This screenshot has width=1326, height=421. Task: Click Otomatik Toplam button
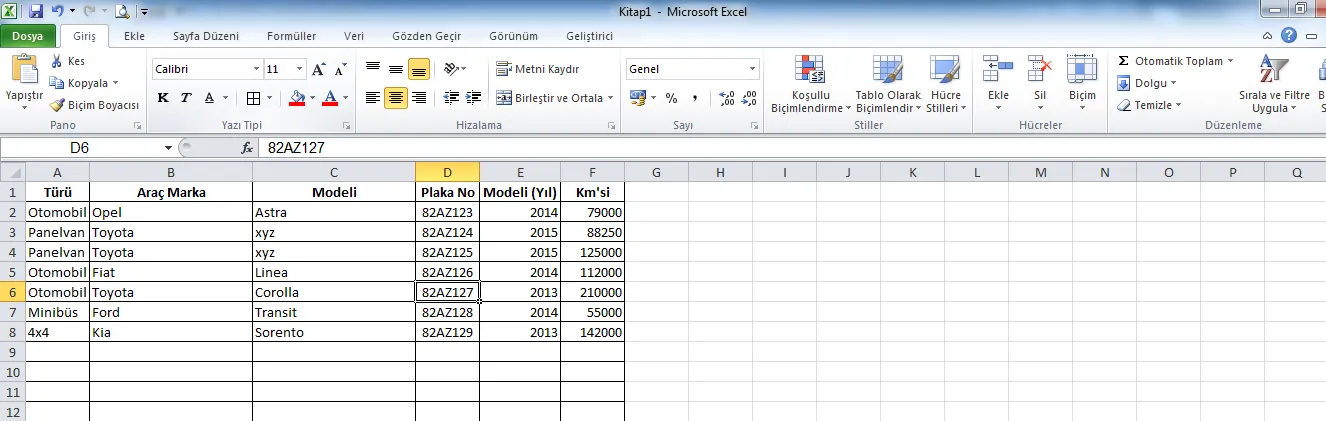pos(1176,61)
